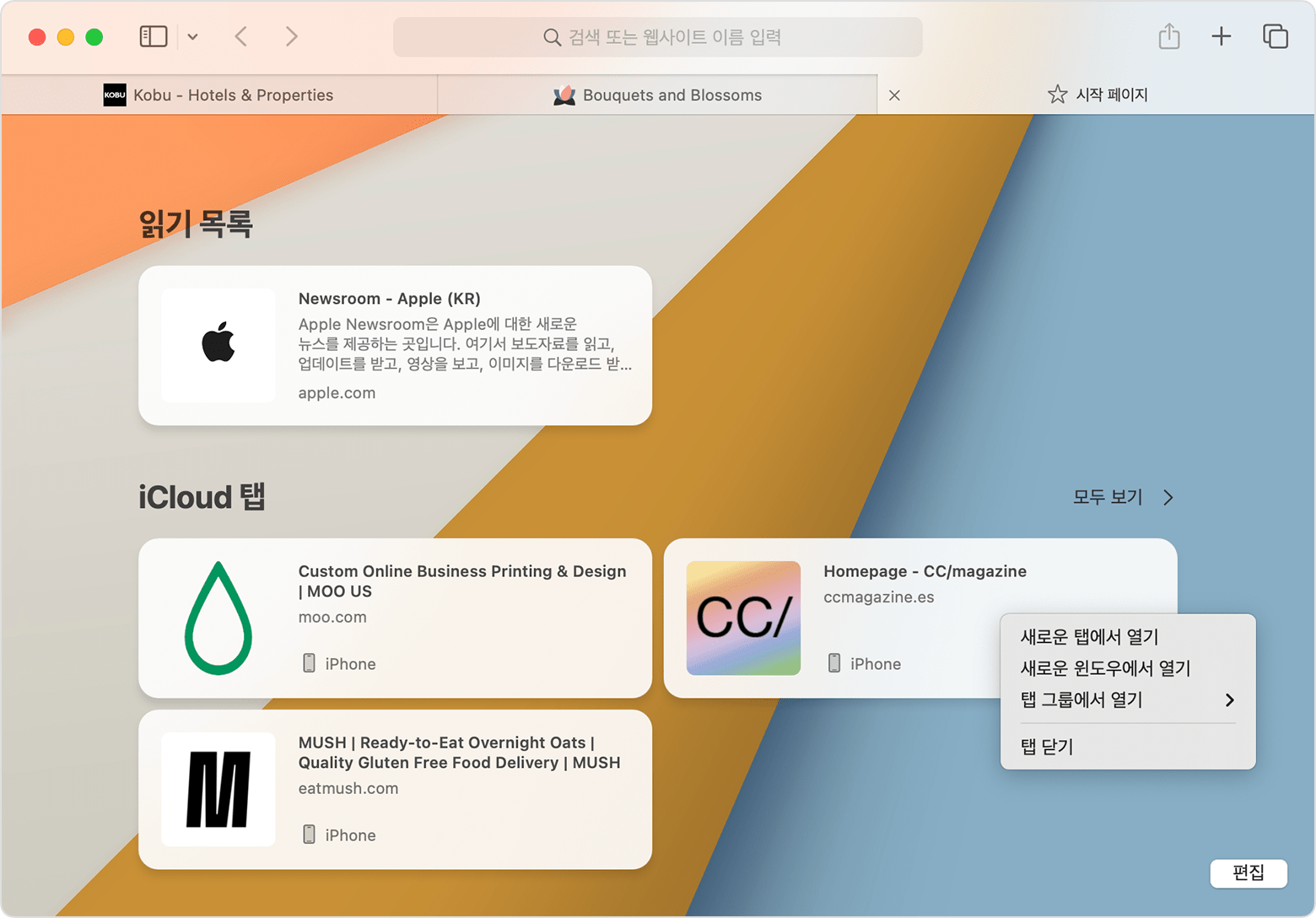1316x918 pixels.
Task: Switch to Bouquets and Blossoms tab
Action: pyautogui.click(x=657, y=95)
